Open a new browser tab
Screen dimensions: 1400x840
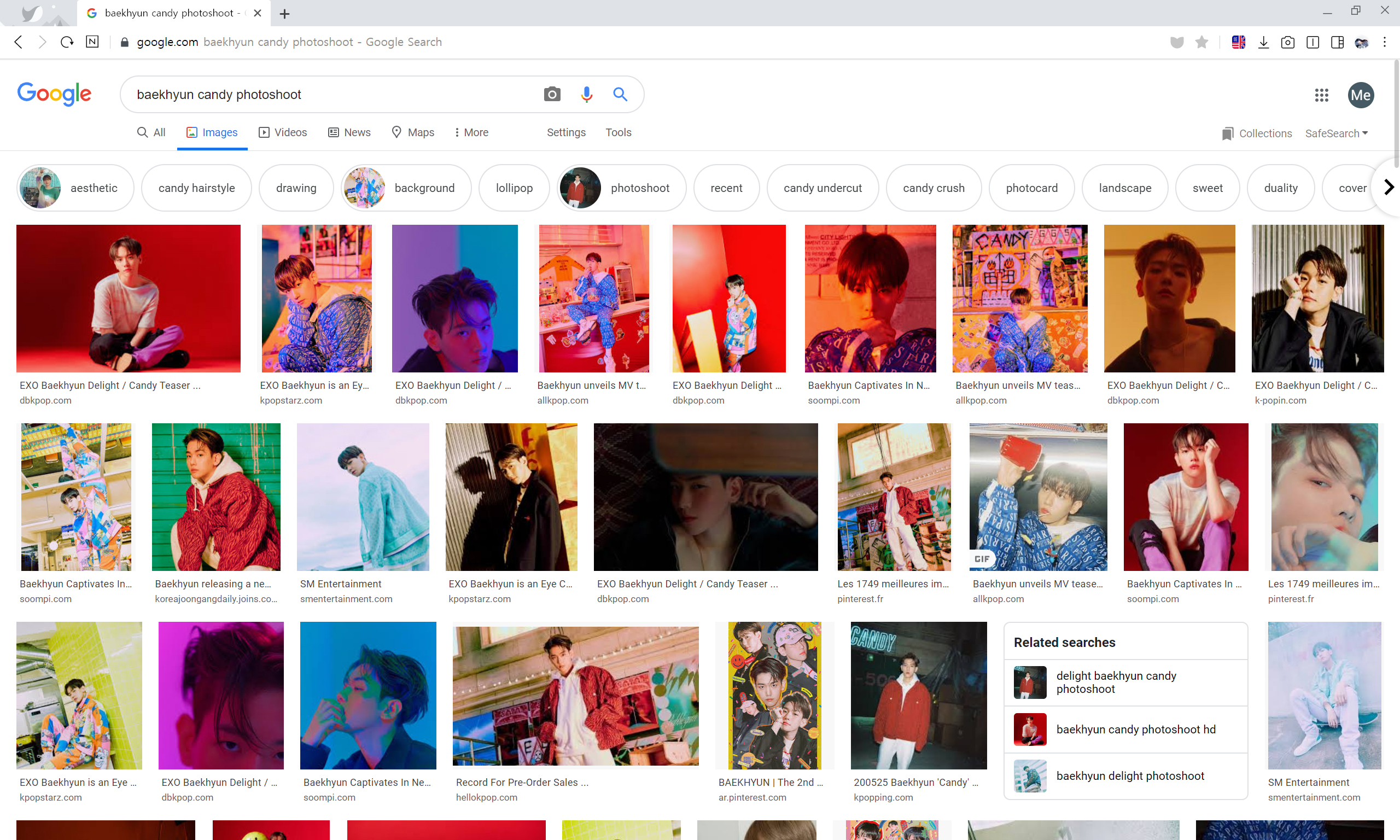284,14
